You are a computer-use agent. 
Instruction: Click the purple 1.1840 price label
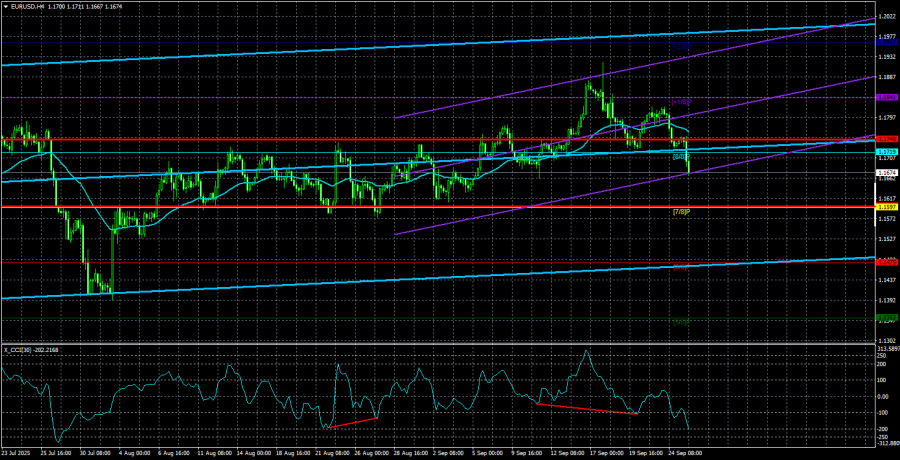[886, 98]
